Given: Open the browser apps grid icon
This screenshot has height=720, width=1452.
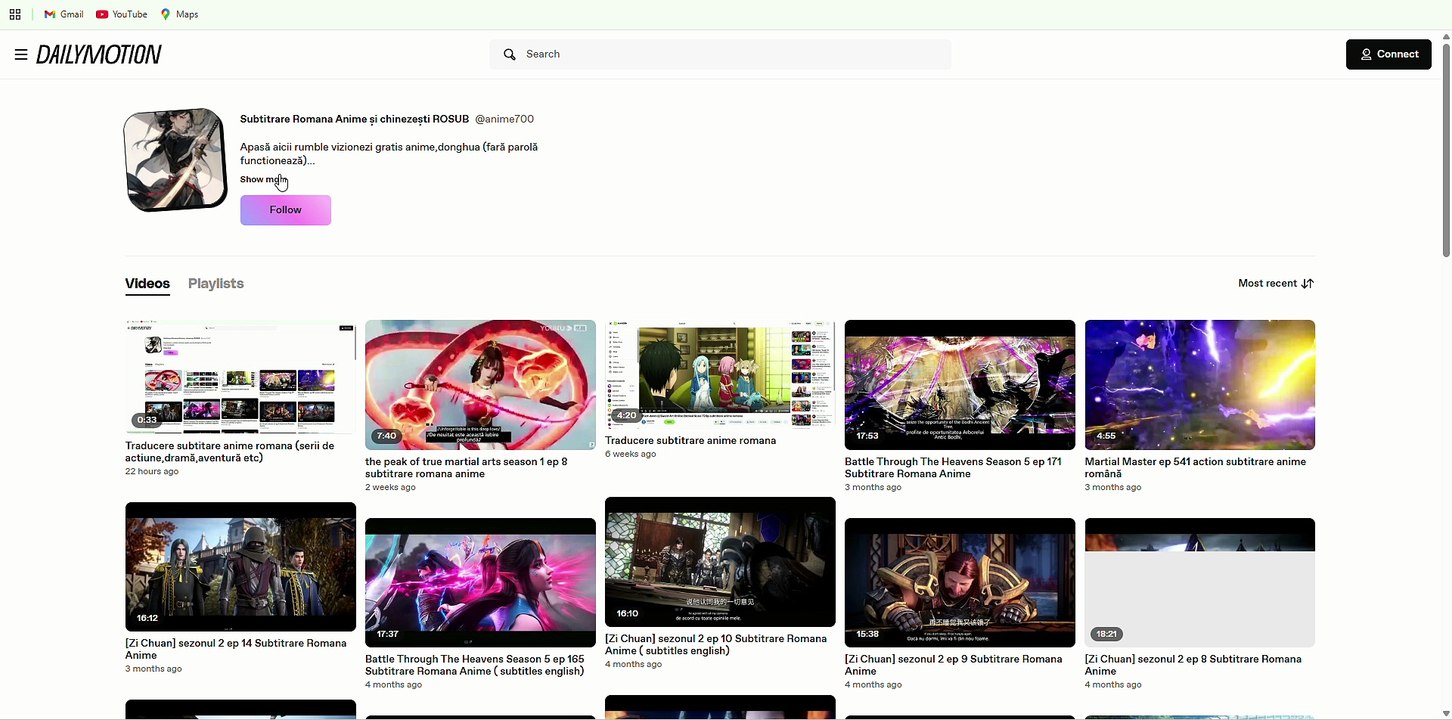Looking at the screenshot, I should click(15, 14).
